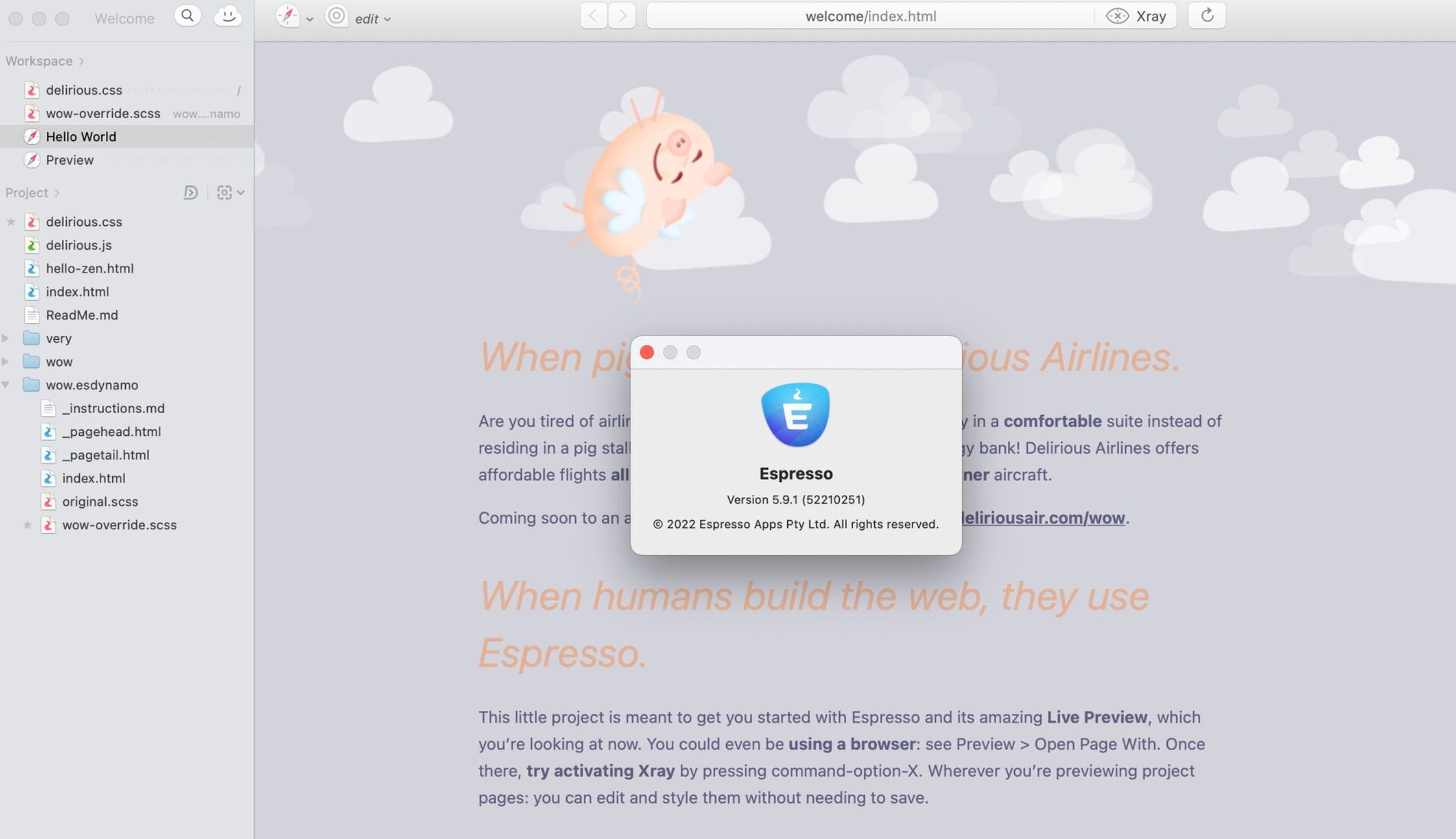Click the ReadMe.md document icon
This screenshot has height=839, width=1456.
[x=32, y=315]
